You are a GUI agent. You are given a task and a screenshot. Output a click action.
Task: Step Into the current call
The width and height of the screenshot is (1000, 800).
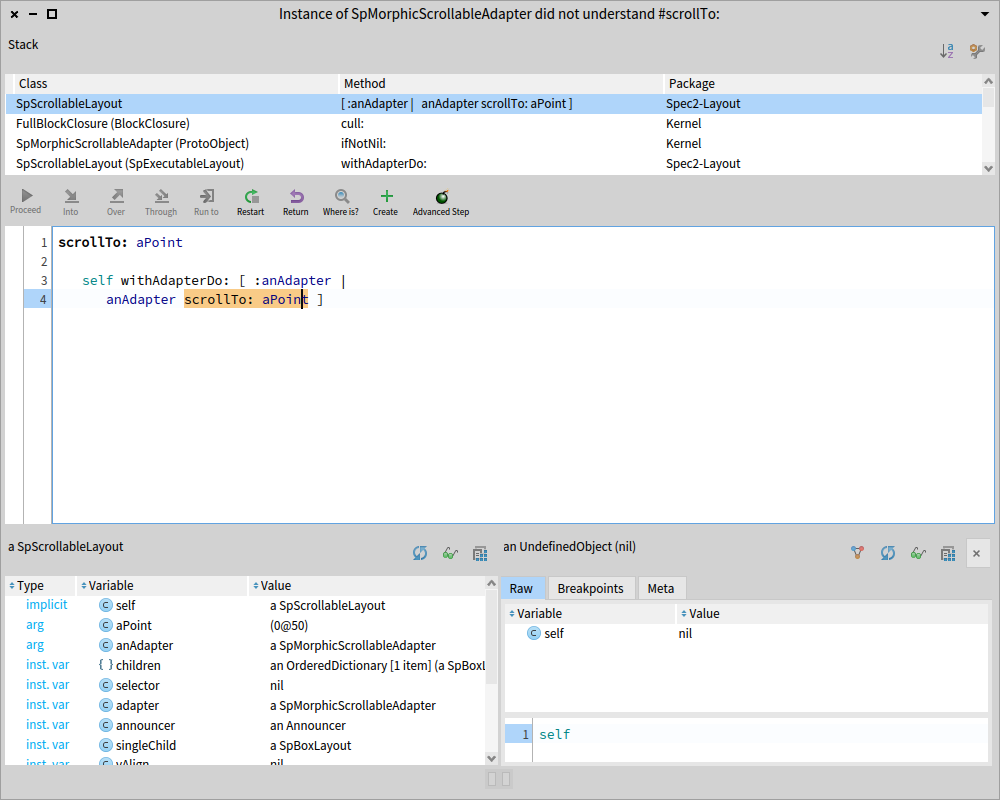71,202
